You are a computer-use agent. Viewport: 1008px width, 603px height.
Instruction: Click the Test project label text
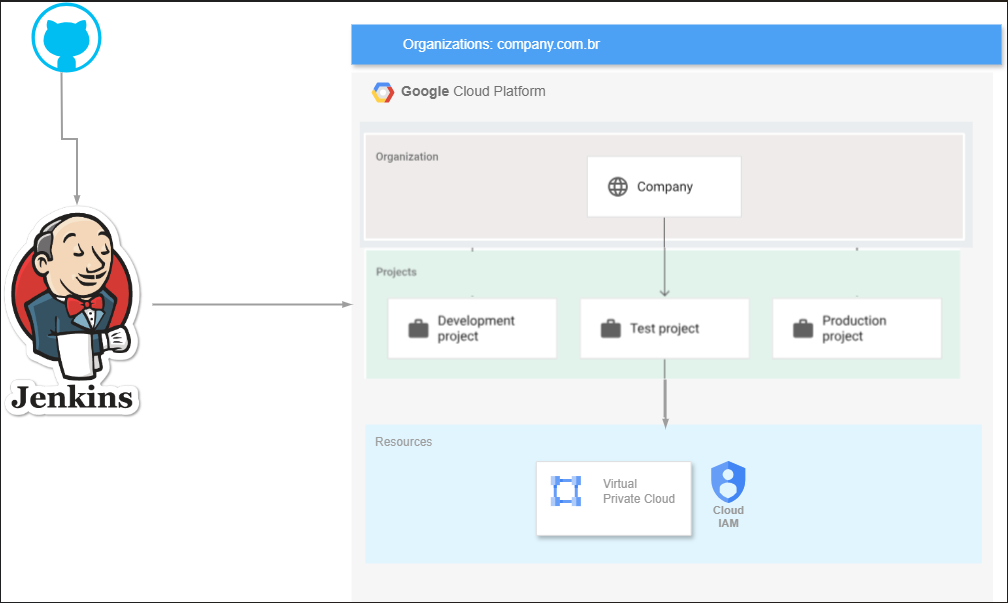tap(665, 328)
